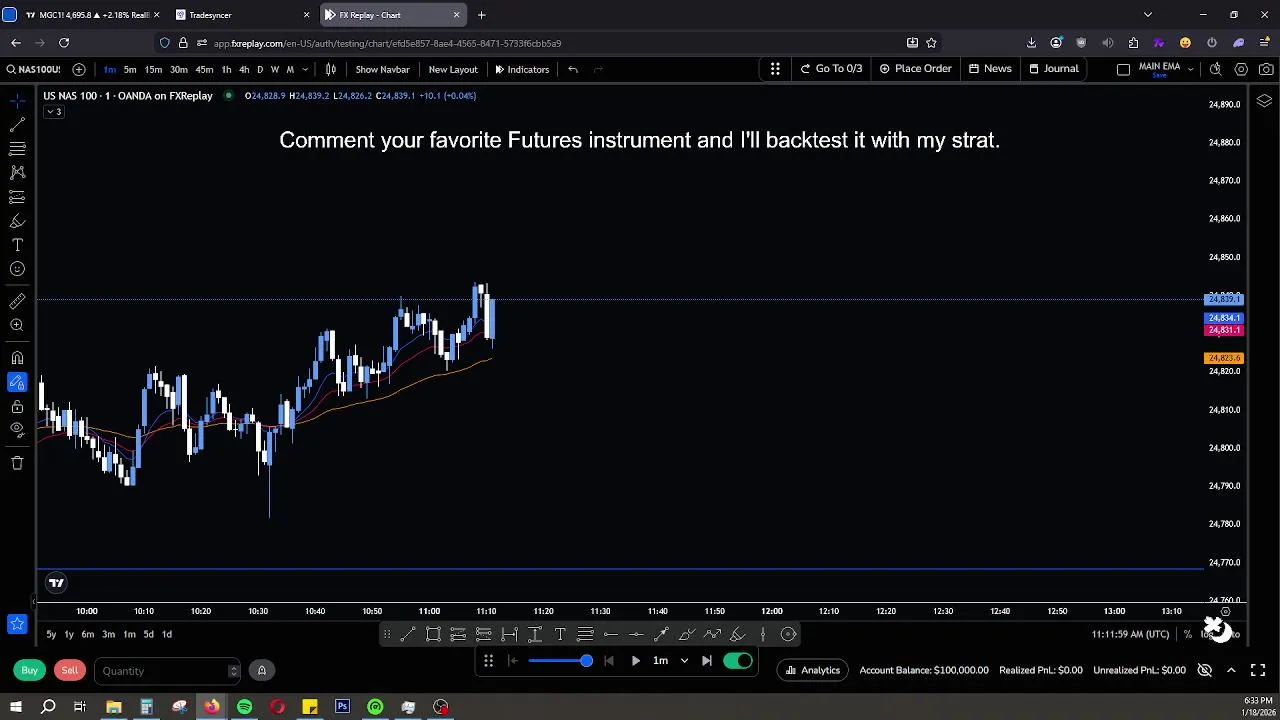Select the Daily (D) timeframe
Viewport: 1280px width, 720px height.
pos(260,69)
